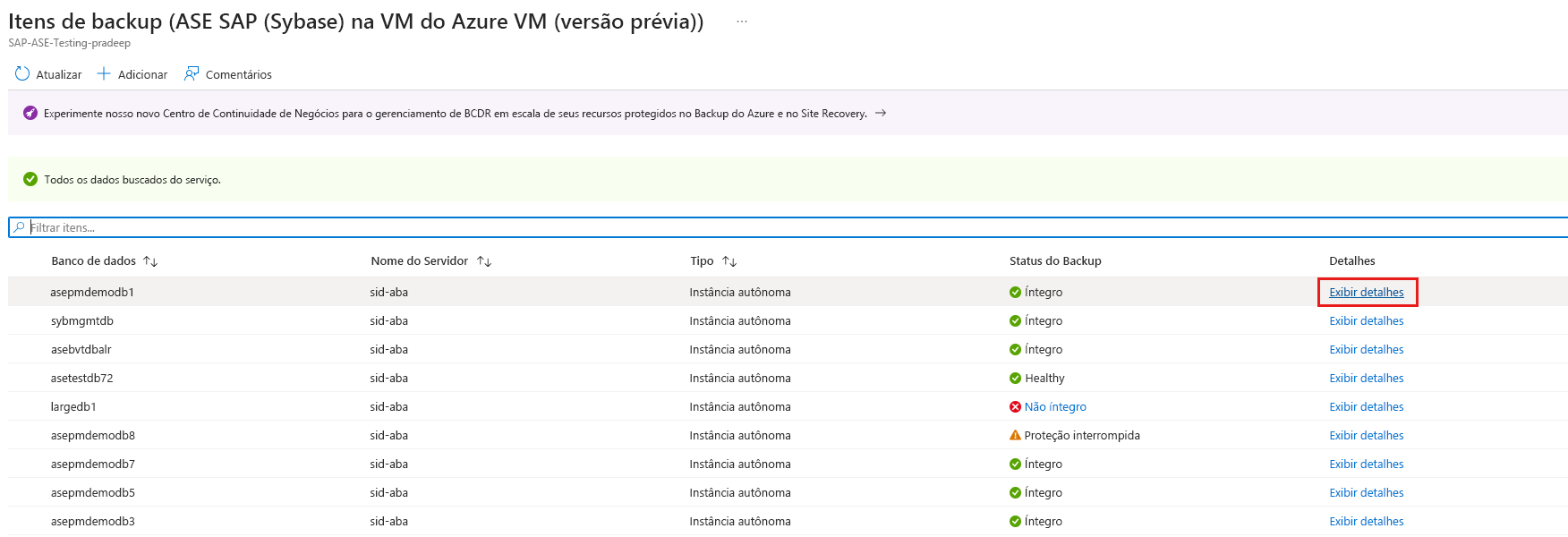Select the asepmdemodb3 database name
The height and width of the screenshot is (537, 1568).
pos(93,521)
